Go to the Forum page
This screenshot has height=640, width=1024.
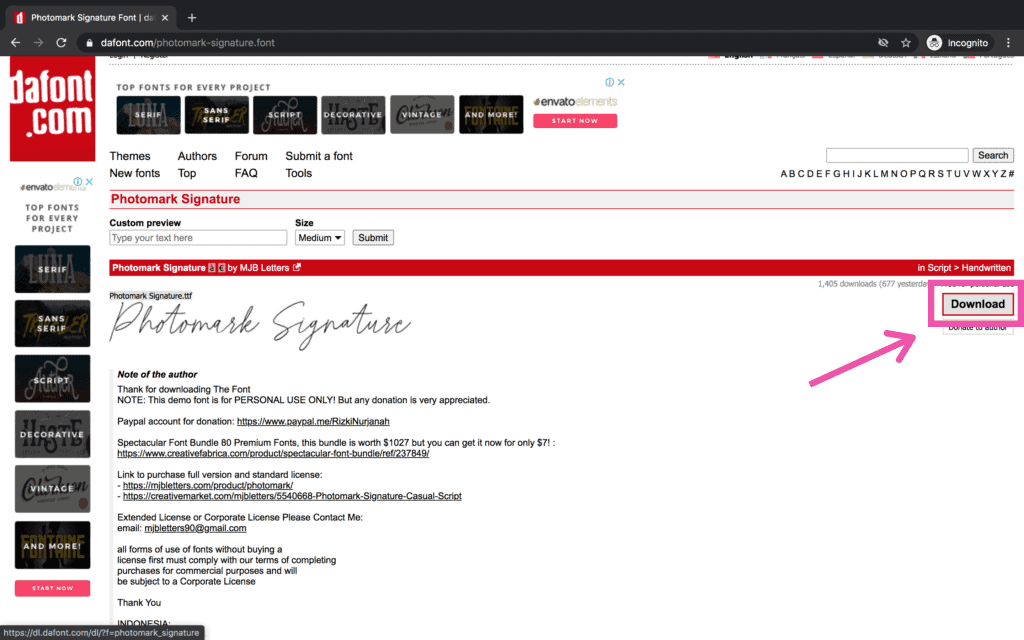point(251,156)
